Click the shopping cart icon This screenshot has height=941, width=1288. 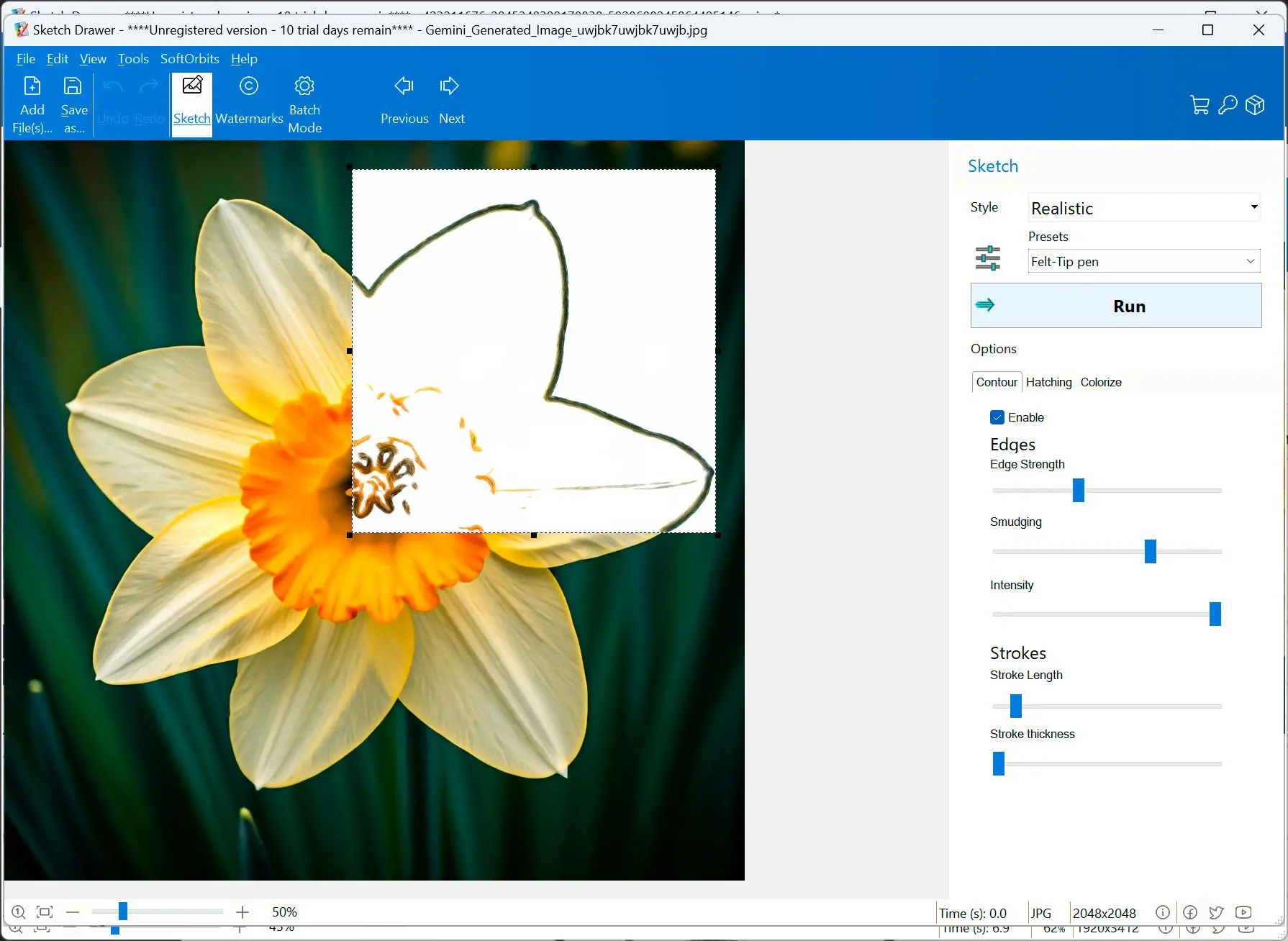coord(1199,105)
